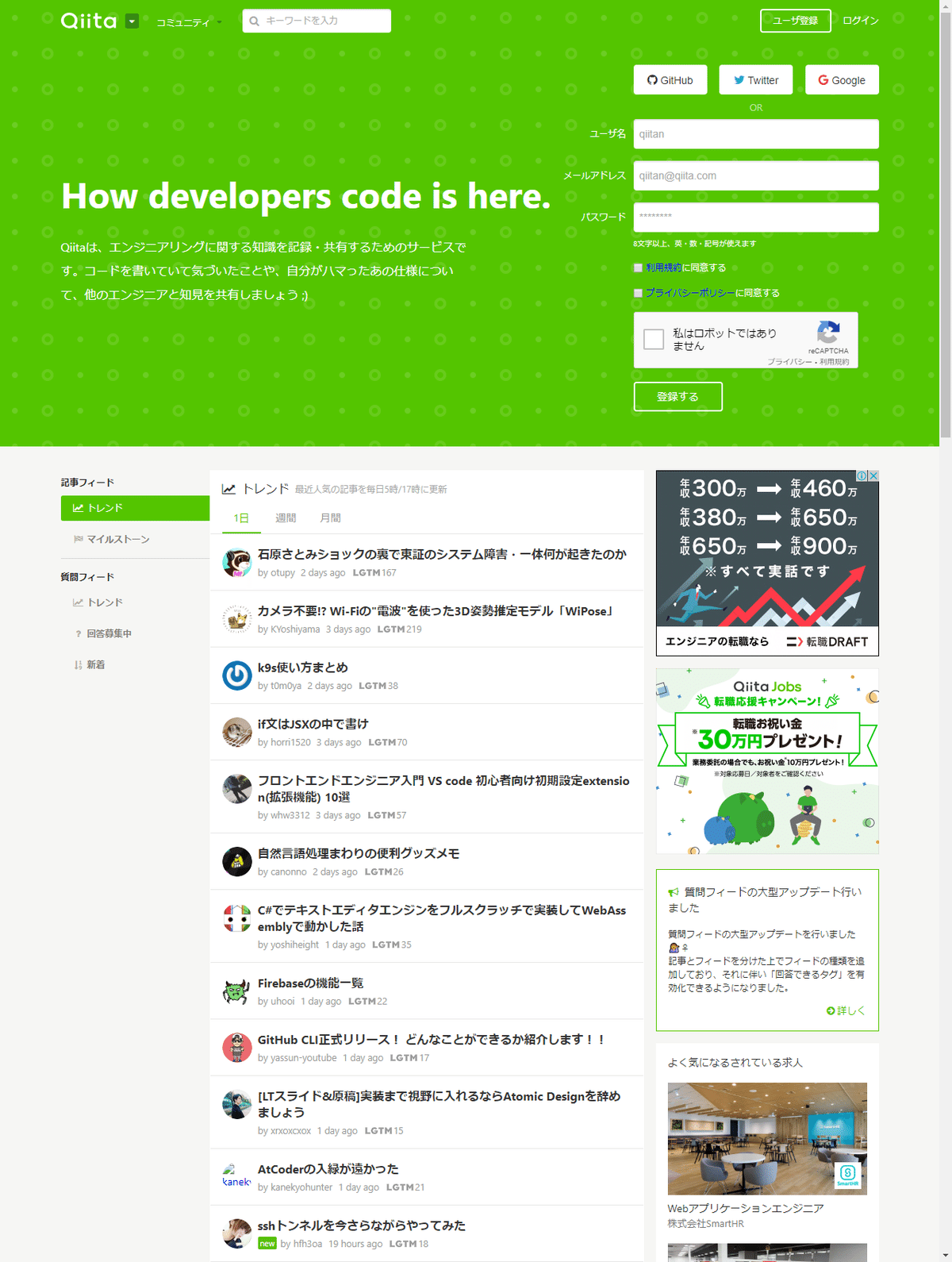This screenshot has width=952, height=1262.
Task: Open the GitHub CLI正式リリース article
Action: pos(432,1040)
